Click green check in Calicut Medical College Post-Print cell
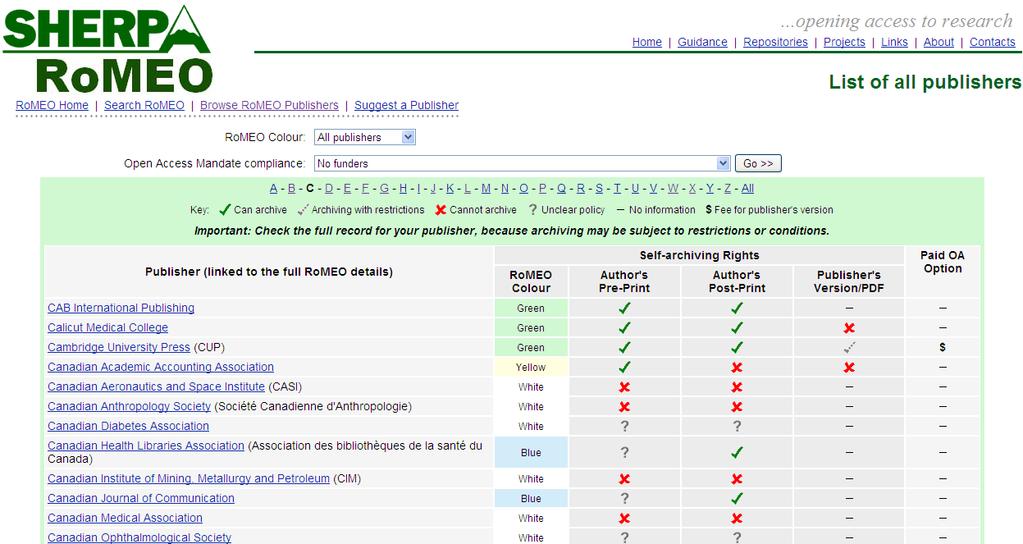Screen dimensions: 1023x544 pos(737,328)
